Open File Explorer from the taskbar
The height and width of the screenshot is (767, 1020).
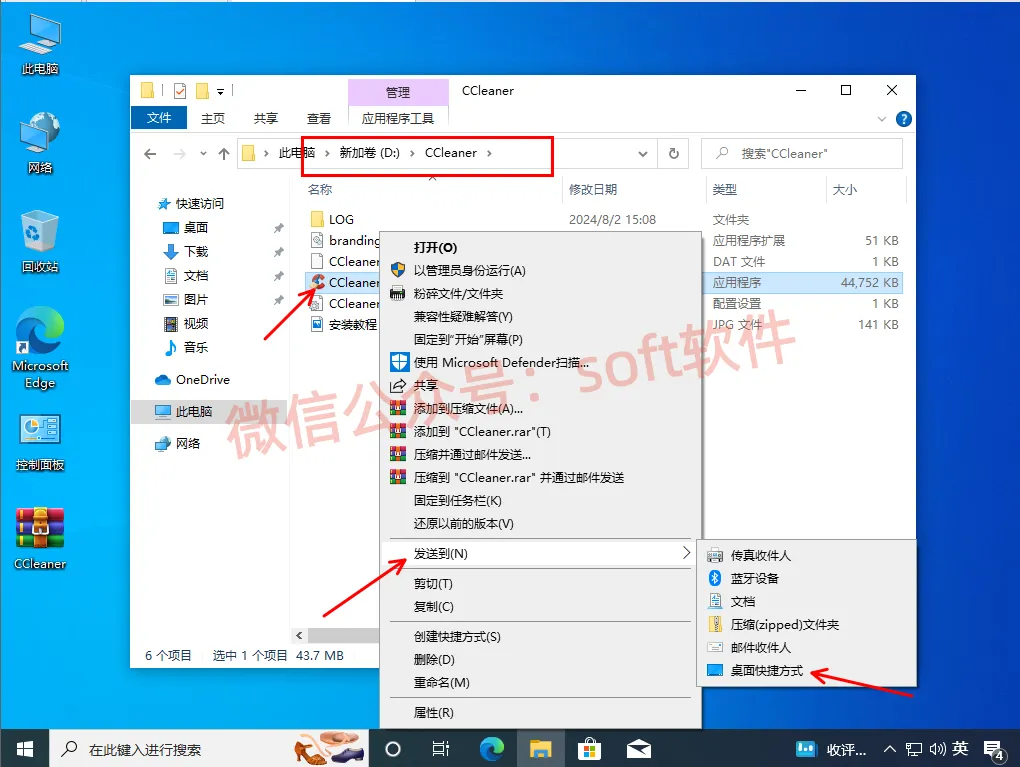coord(540,749)
